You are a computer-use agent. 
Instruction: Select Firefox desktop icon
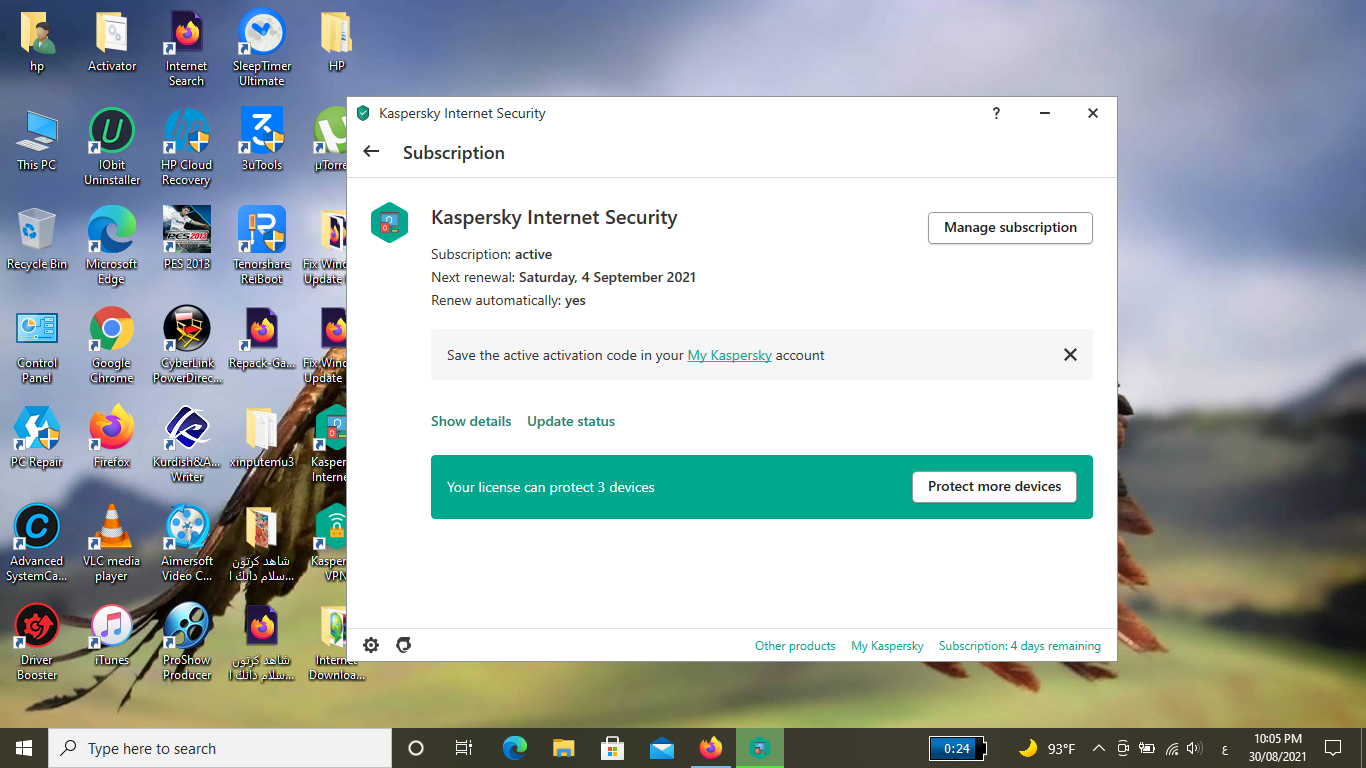[112, 438]
